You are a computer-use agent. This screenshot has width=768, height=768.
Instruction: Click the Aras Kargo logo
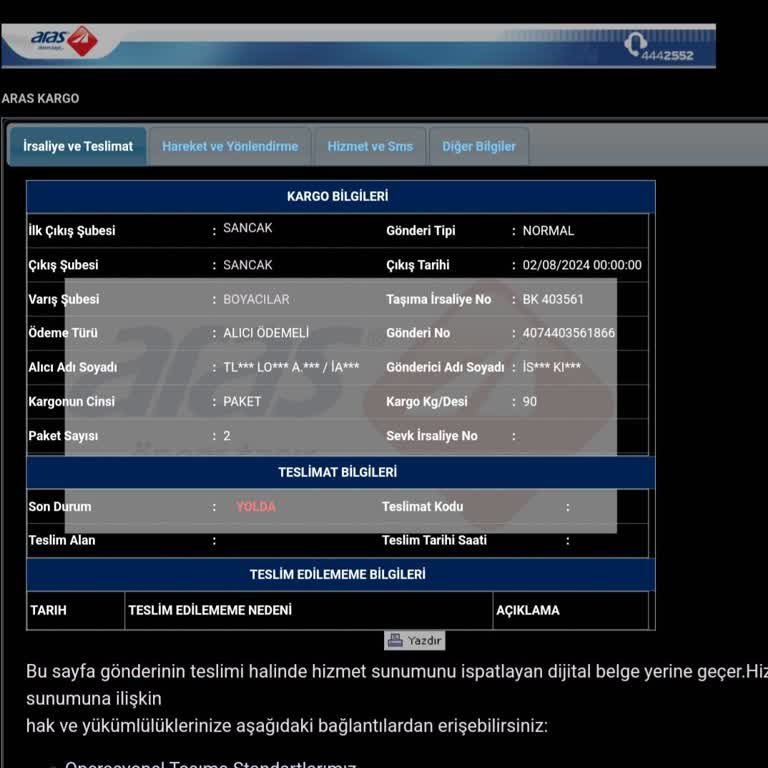[64, 41]
